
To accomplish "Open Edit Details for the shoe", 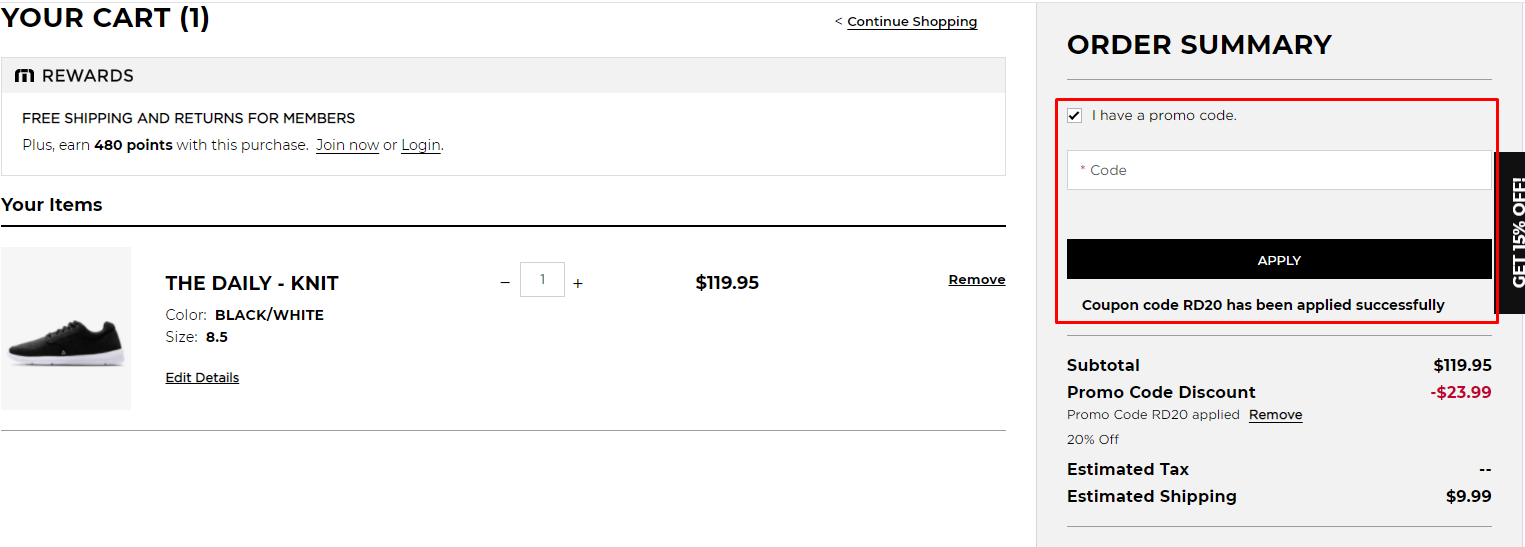I will (x=202, y=378).
